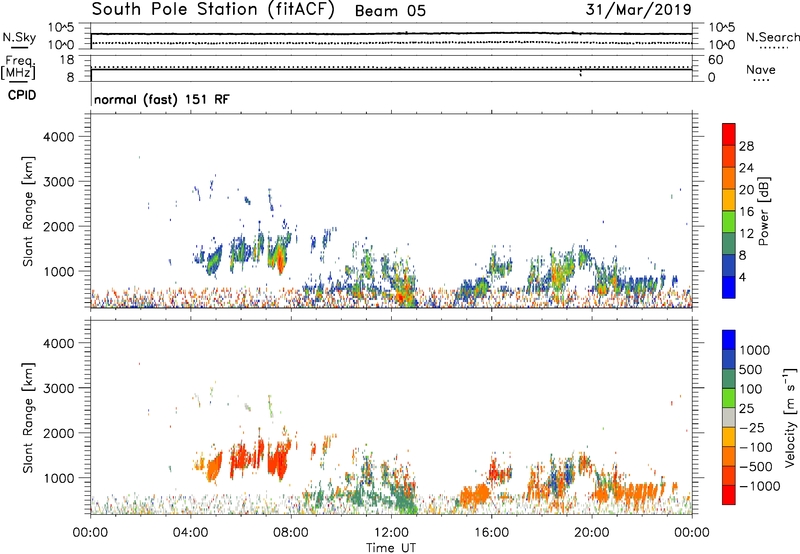Viewport: 800px width, 554px height.
Task: Select light green Power segment between 12 and 16
Action: point(729,222)
